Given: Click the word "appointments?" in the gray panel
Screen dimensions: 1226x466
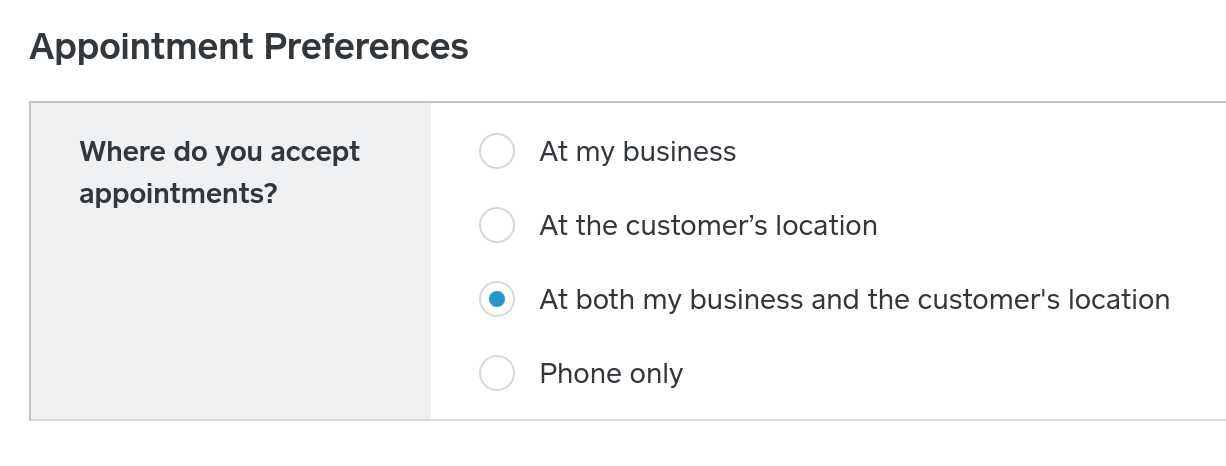Looking at the screenshot, I should pyautogui.click(x=178, y=194).
